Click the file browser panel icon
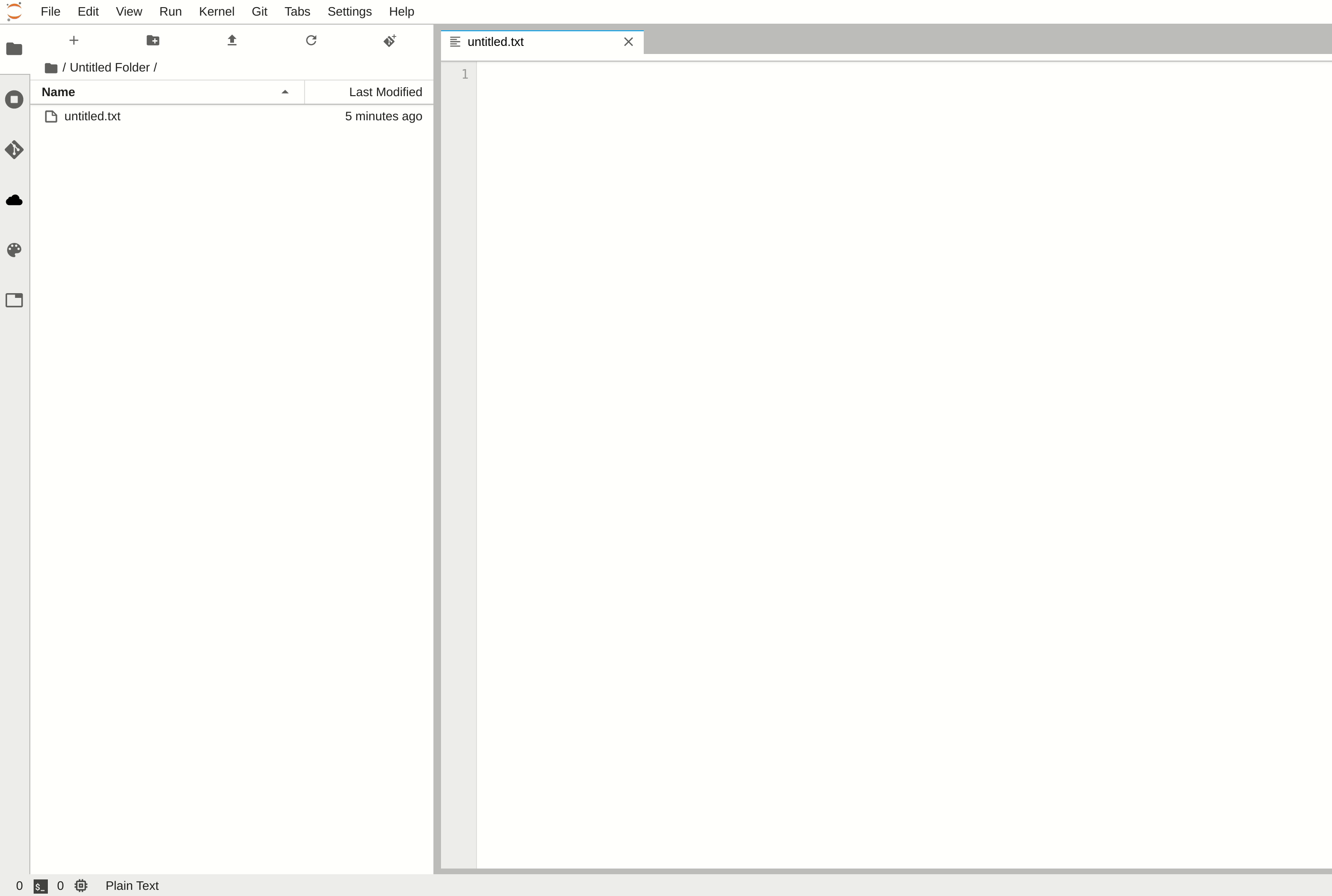The height and width of the screenshot is (896, 1332). tap(14, 49)
